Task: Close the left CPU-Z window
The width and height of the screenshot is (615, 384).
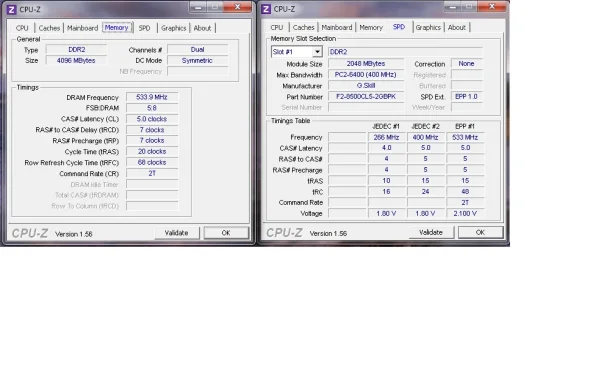Action: point(238,7)
